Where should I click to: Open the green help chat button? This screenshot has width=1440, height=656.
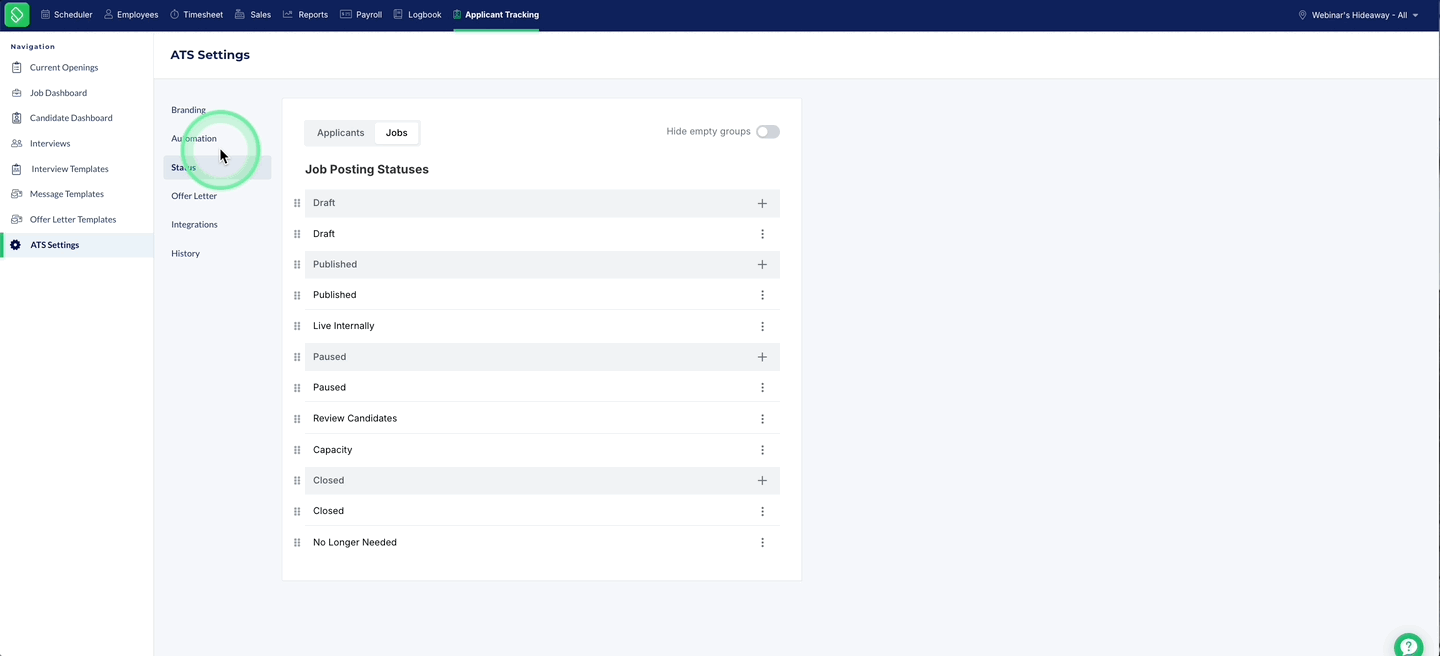coord(1409,645)
